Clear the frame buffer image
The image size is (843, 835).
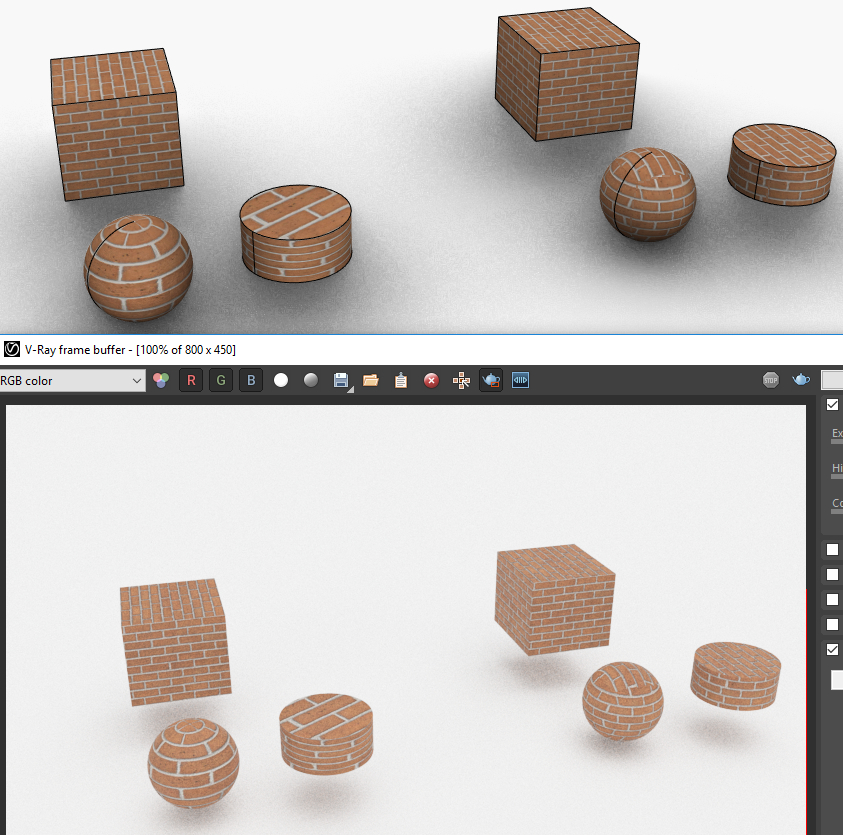pyautogui.click(x=431, y=380)
